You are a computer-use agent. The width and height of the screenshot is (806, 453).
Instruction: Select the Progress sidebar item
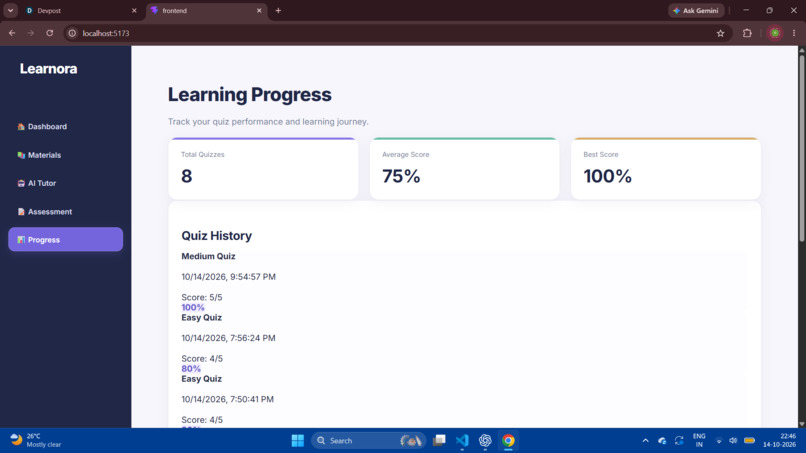65,240
